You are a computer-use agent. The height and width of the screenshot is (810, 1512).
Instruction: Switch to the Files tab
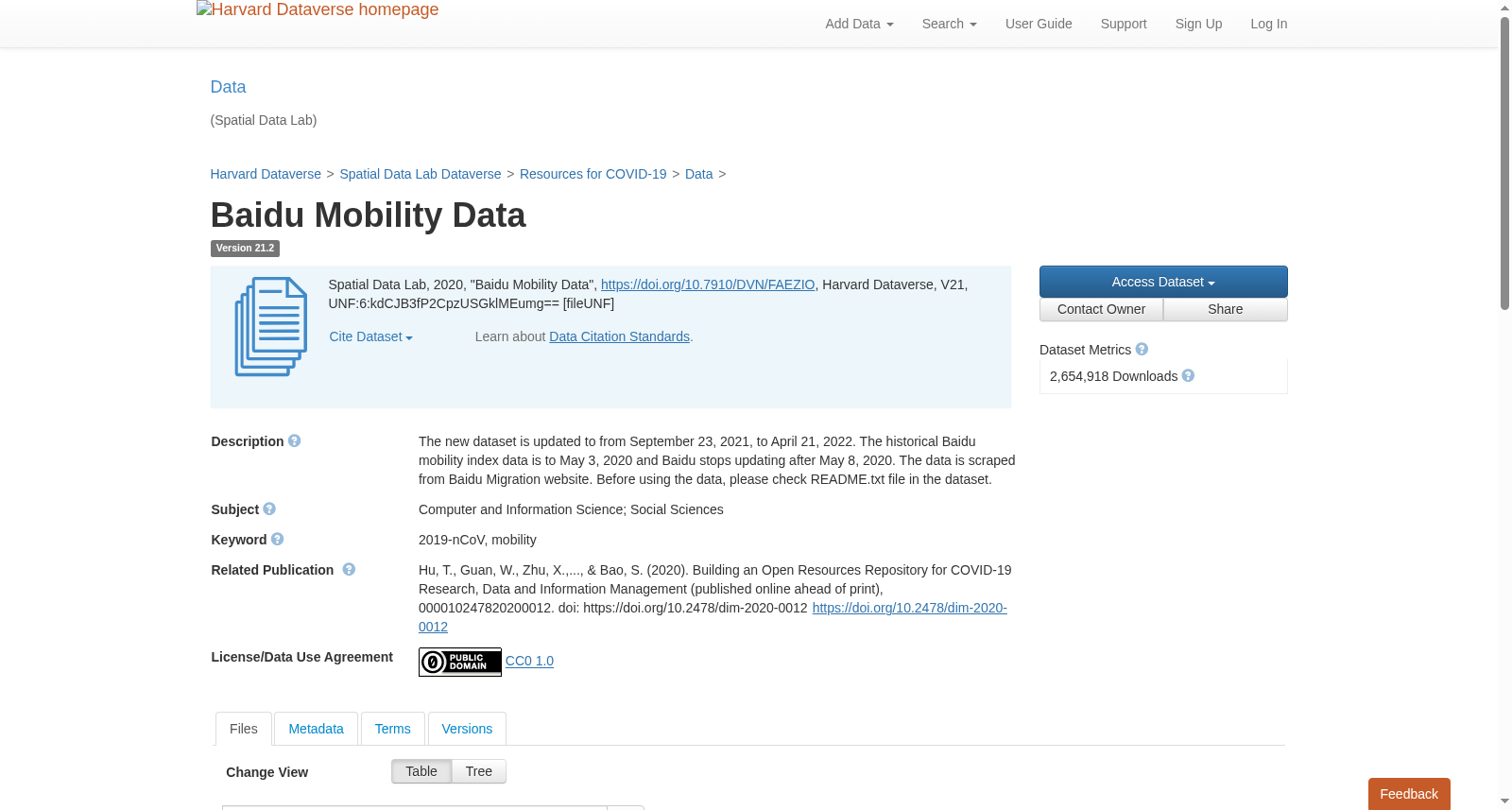click(x=244, y=729)
